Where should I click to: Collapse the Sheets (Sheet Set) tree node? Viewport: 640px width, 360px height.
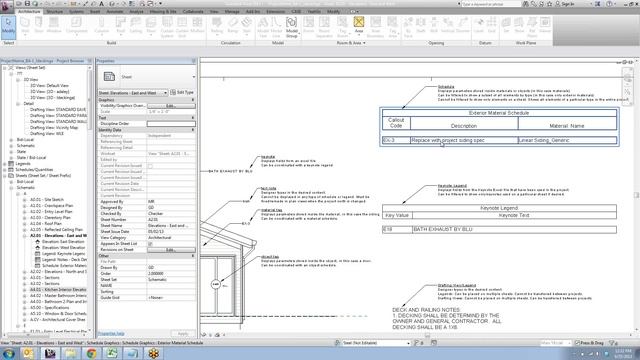click(x=5, y=176)
